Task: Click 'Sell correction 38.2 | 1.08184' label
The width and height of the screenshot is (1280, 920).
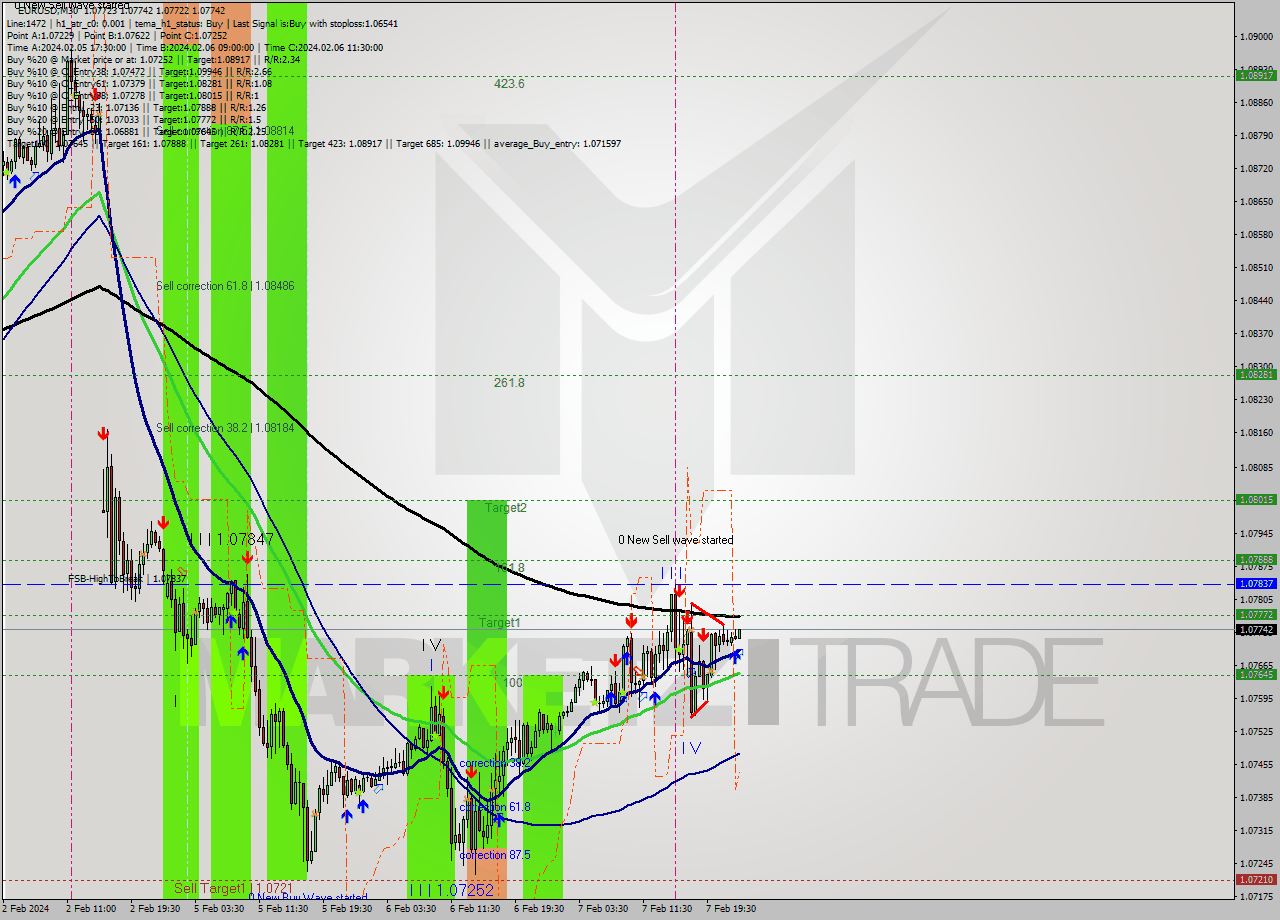Action: [225, 428]
